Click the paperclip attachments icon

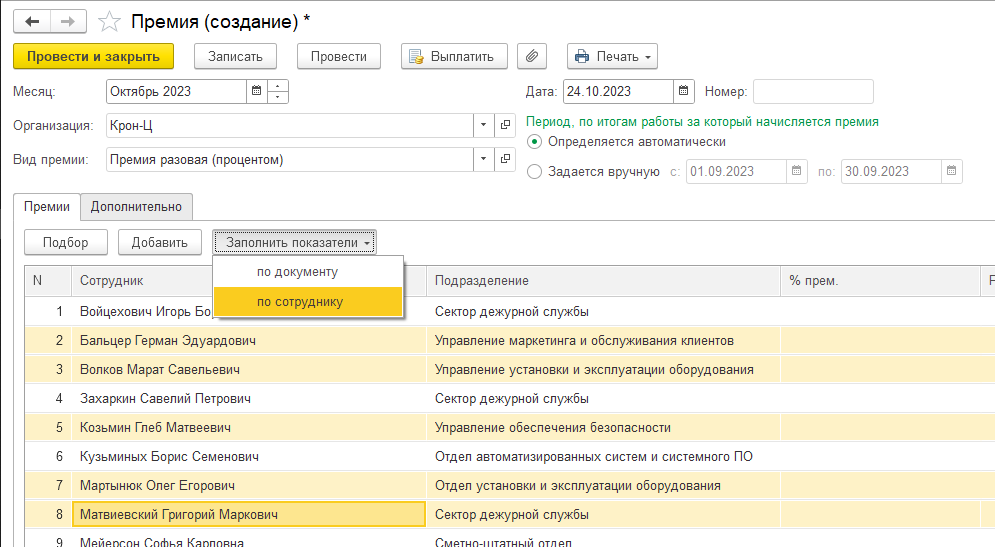click(532, 56)
